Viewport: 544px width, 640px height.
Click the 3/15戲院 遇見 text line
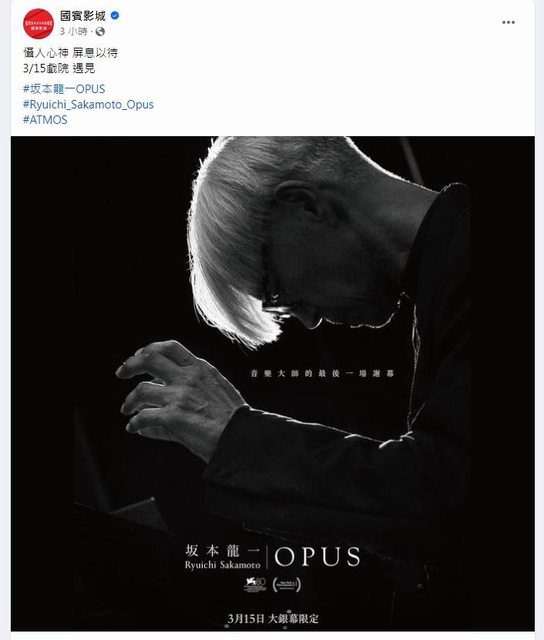coord(59,68)
